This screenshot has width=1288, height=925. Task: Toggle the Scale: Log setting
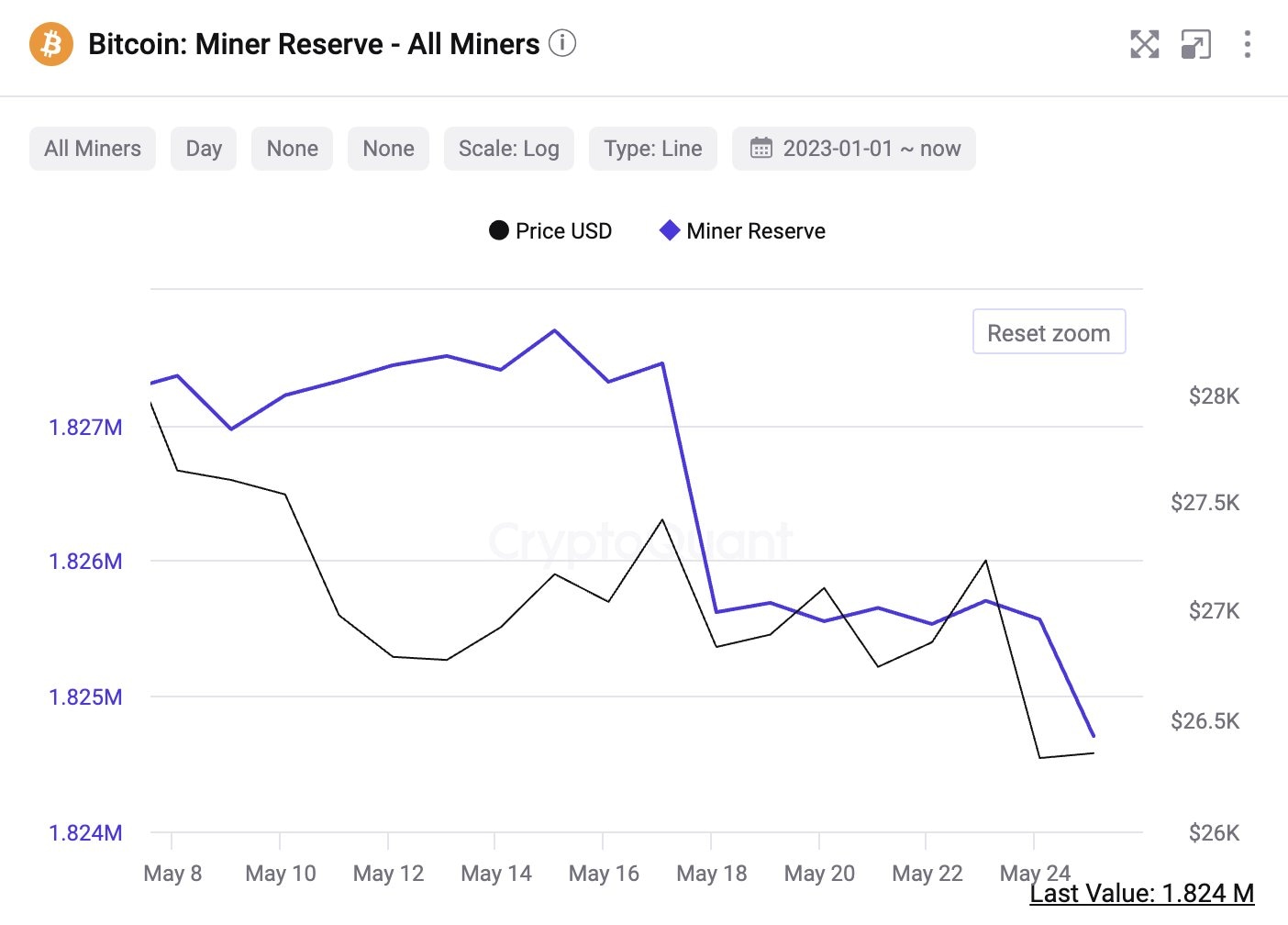[508, 148]
